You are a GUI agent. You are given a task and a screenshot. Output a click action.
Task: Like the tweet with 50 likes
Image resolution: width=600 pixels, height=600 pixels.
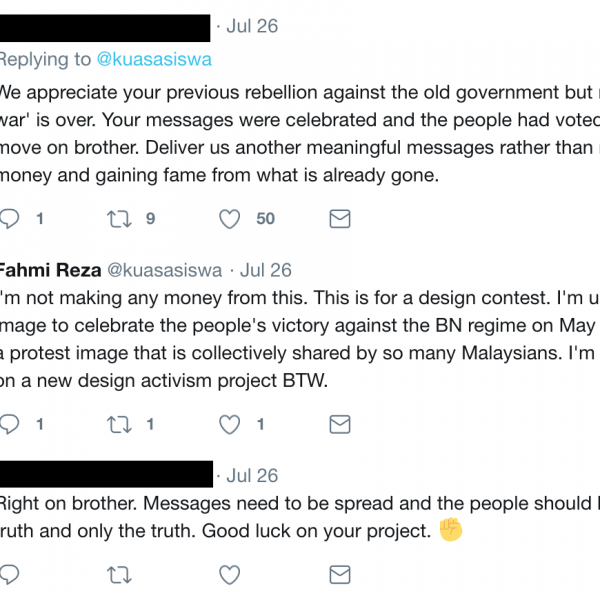(230, 219)
